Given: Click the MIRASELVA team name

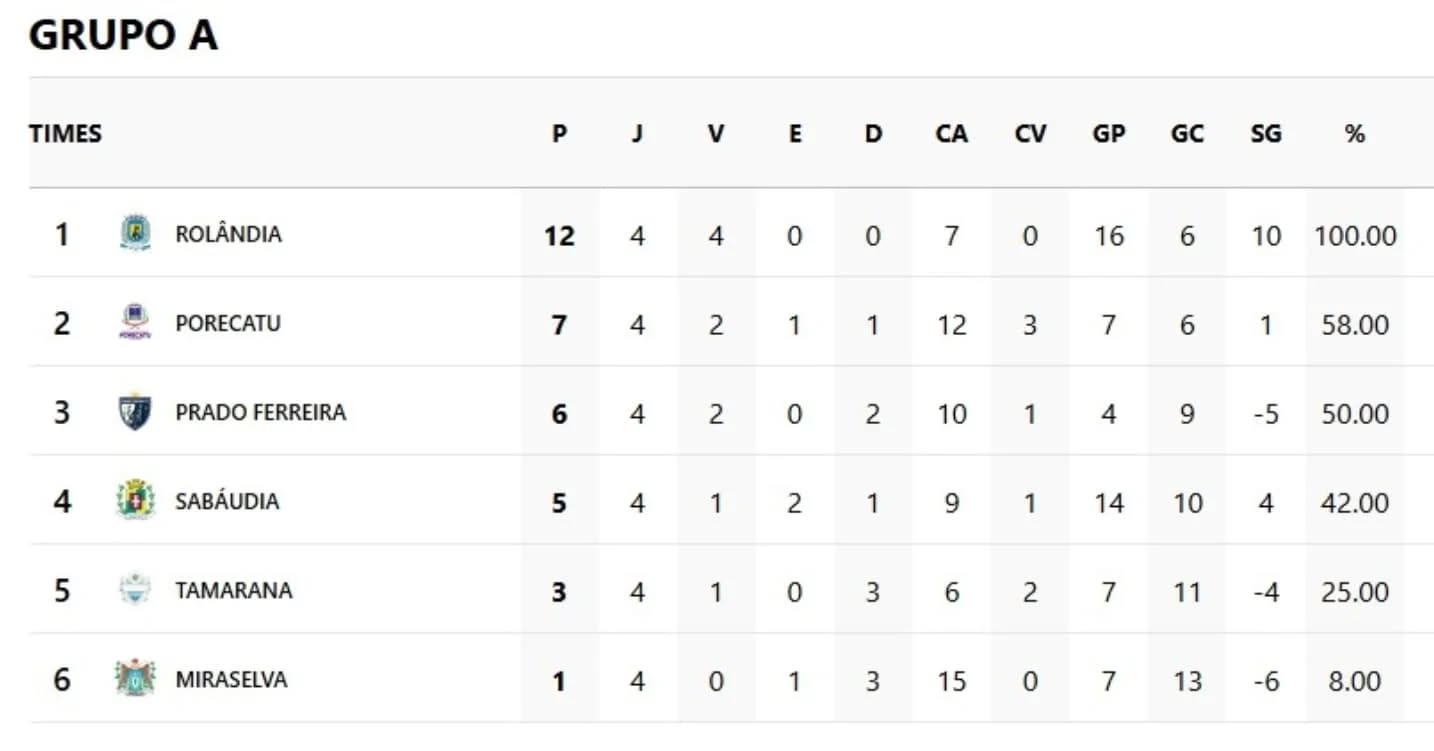Looking at the screenshot, I should pyautogui.click(x=231, y=679).
